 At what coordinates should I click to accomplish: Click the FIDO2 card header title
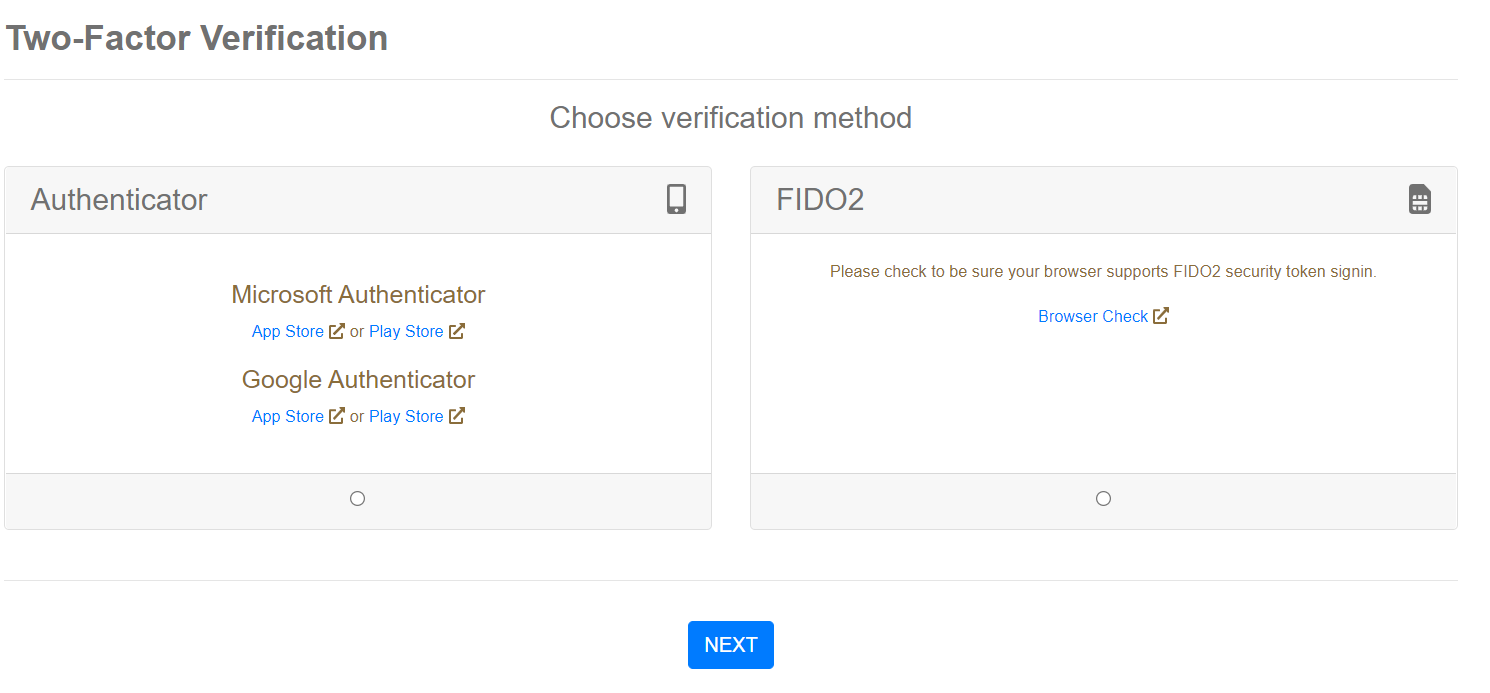[x=820, y=200]
